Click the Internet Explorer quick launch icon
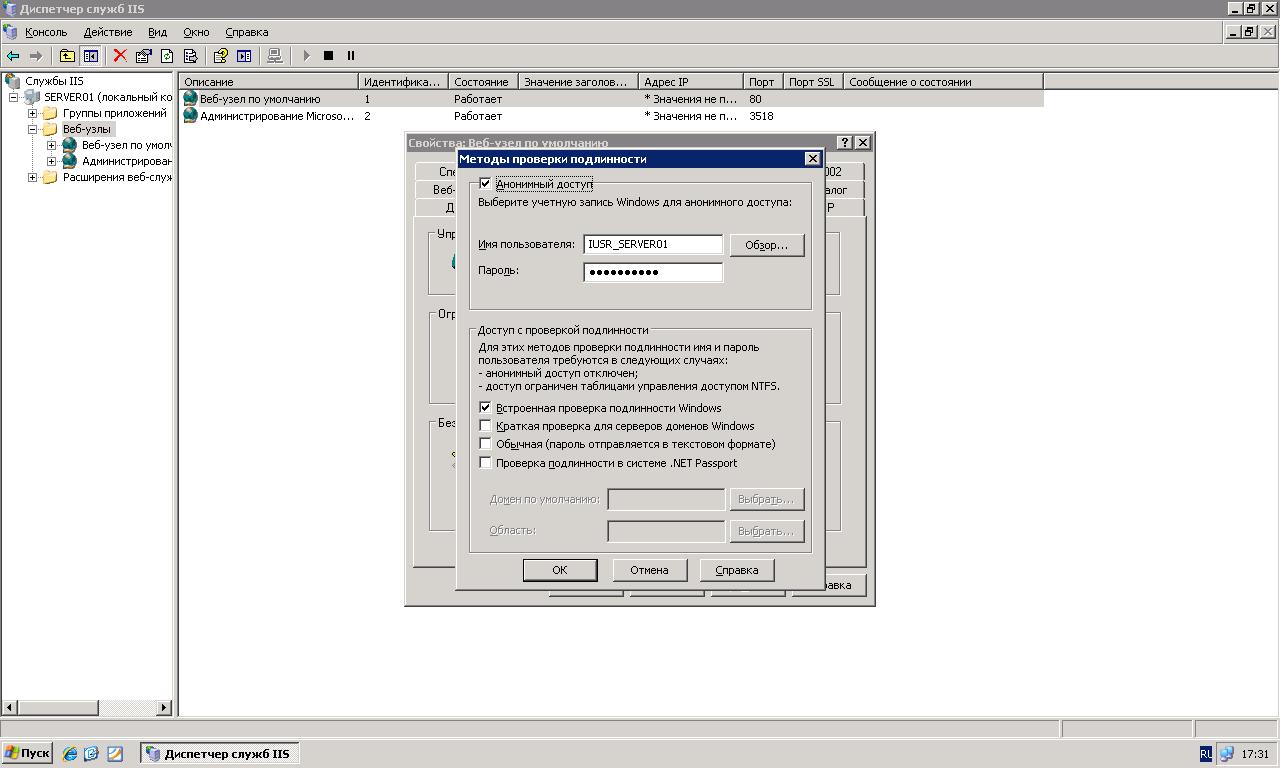This screenshot has width=1280, height=768. pyautogui.click(x=70, y=754)
